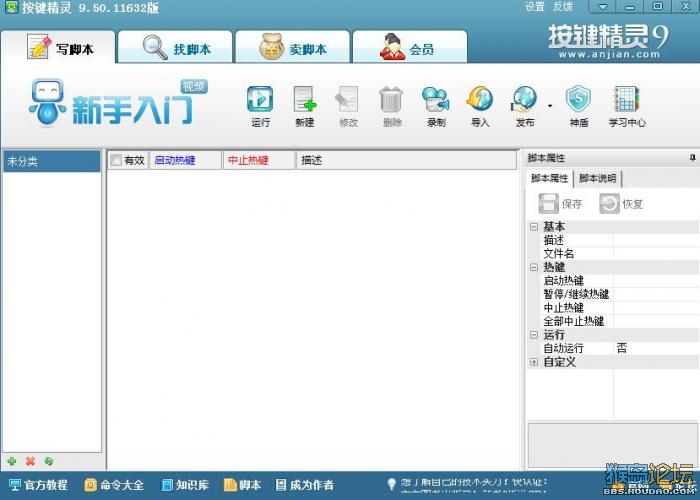Expand the 自定义 property group
This screenshot has height=500, width=700.
pos(533,362)
